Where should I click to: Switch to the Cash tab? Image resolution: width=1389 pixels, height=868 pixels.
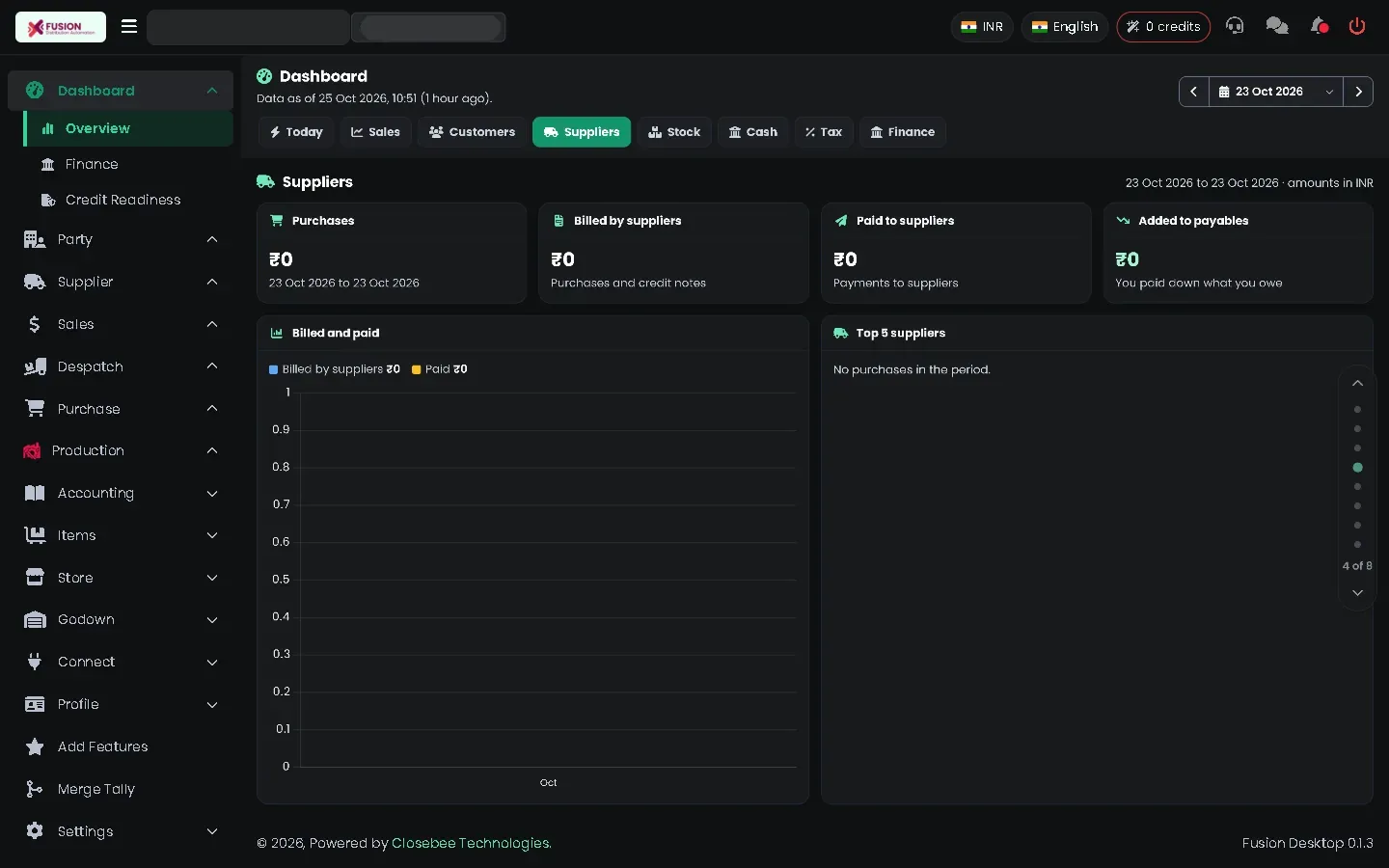point(753,132)
